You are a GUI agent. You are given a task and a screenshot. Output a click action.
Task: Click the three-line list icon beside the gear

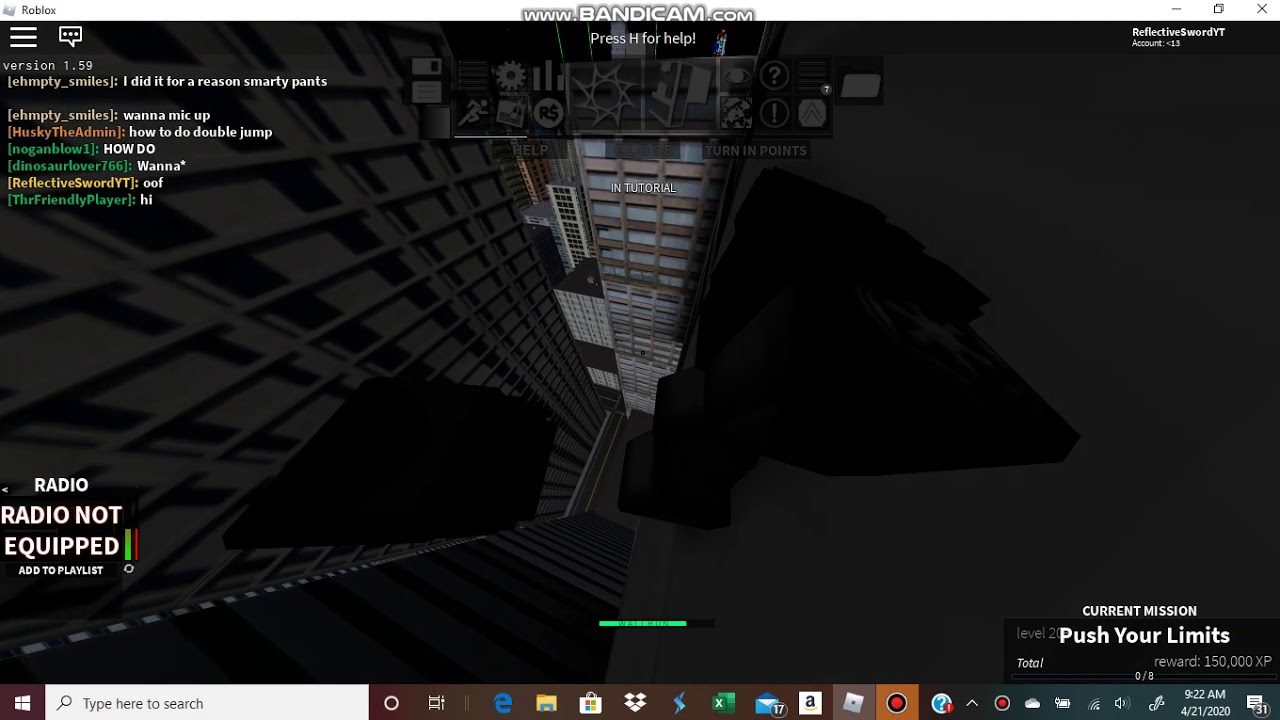point(473,77)
